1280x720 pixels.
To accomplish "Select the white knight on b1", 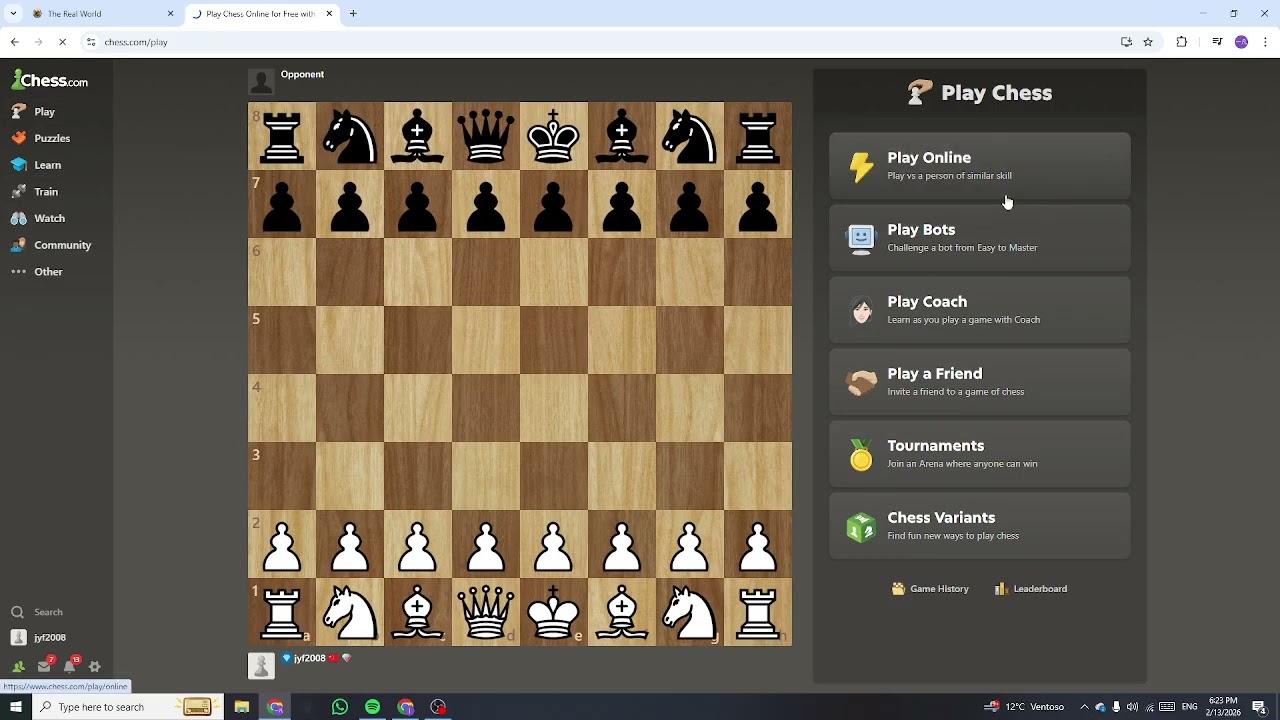I will (x=350, y=612).
